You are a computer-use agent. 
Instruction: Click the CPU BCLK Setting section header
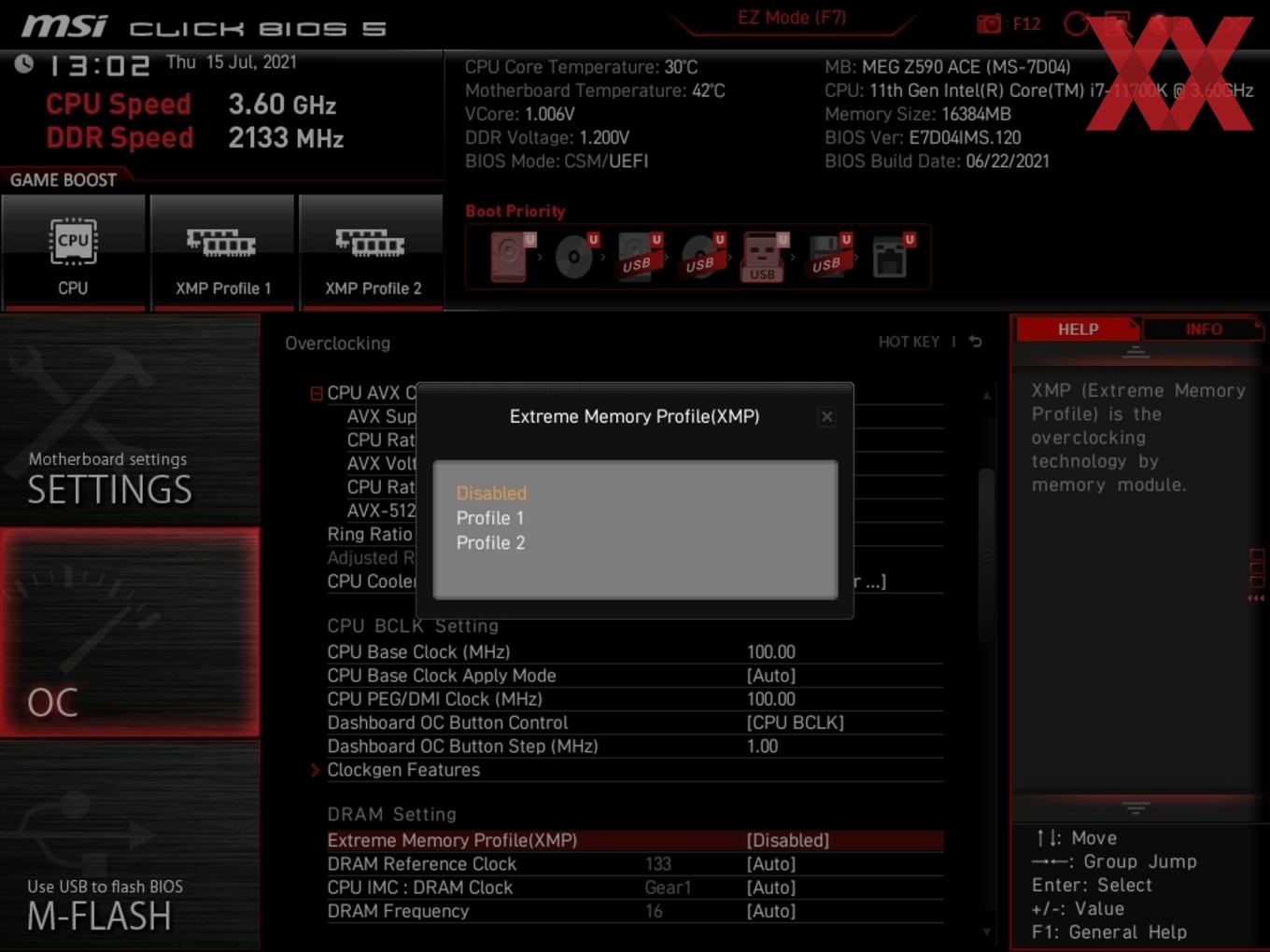(413, 626)
